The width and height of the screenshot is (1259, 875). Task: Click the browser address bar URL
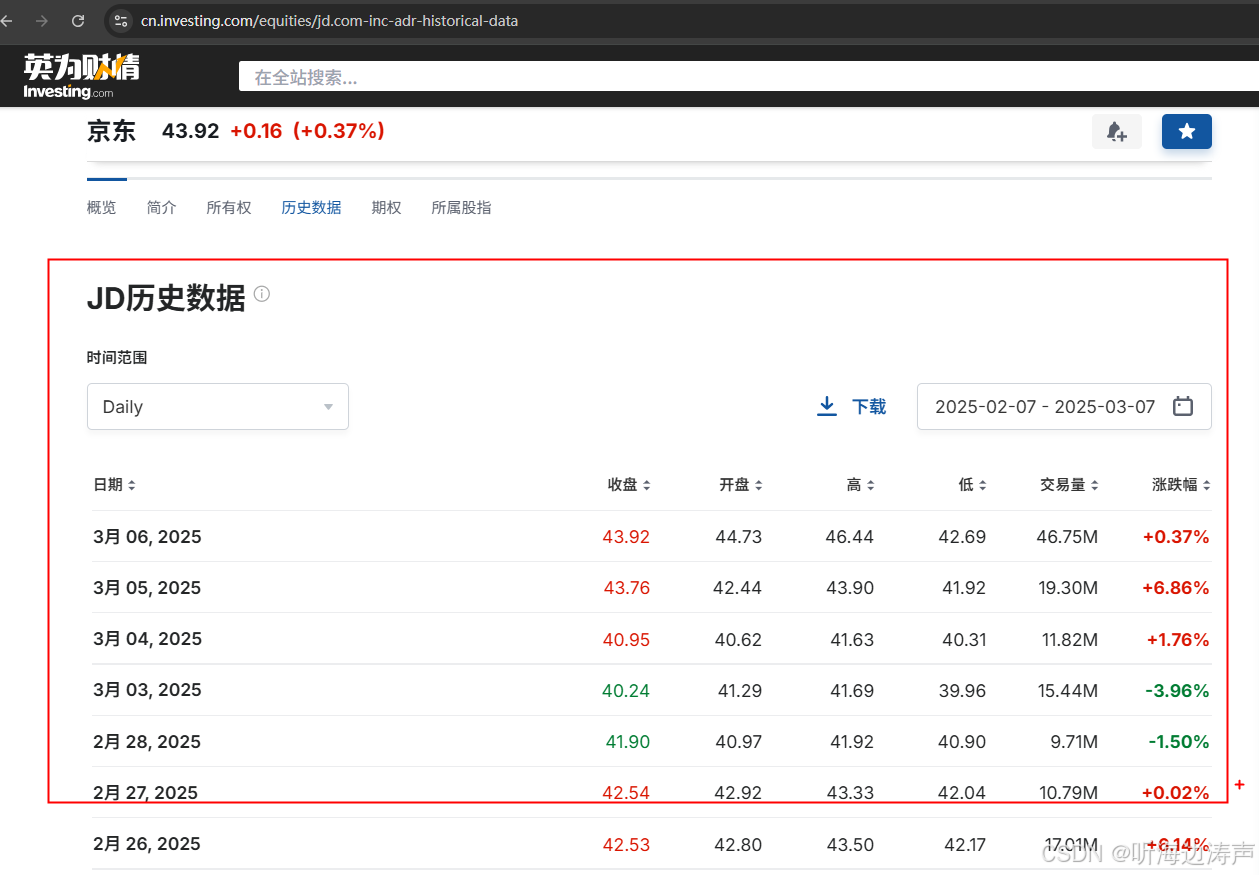[329, 20]
